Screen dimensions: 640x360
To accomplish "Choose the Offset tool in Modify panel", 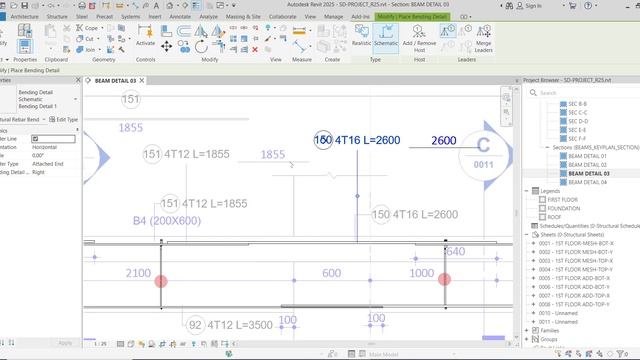I will click(x=184, y=30).
